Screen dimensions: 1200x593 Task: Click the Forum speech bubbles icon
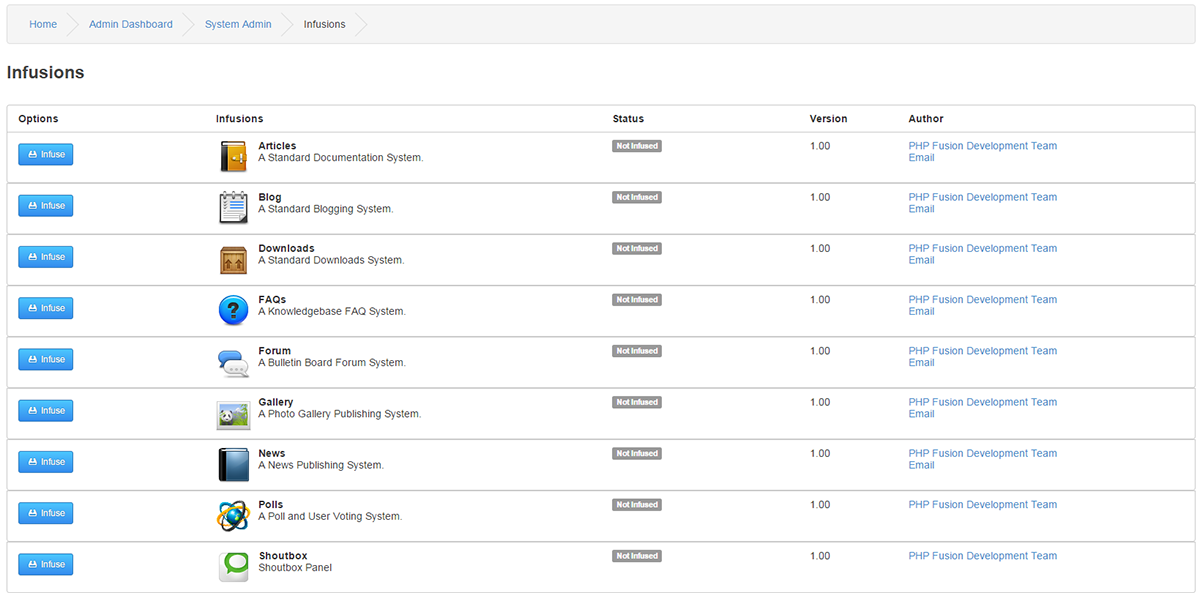(233, 361)
